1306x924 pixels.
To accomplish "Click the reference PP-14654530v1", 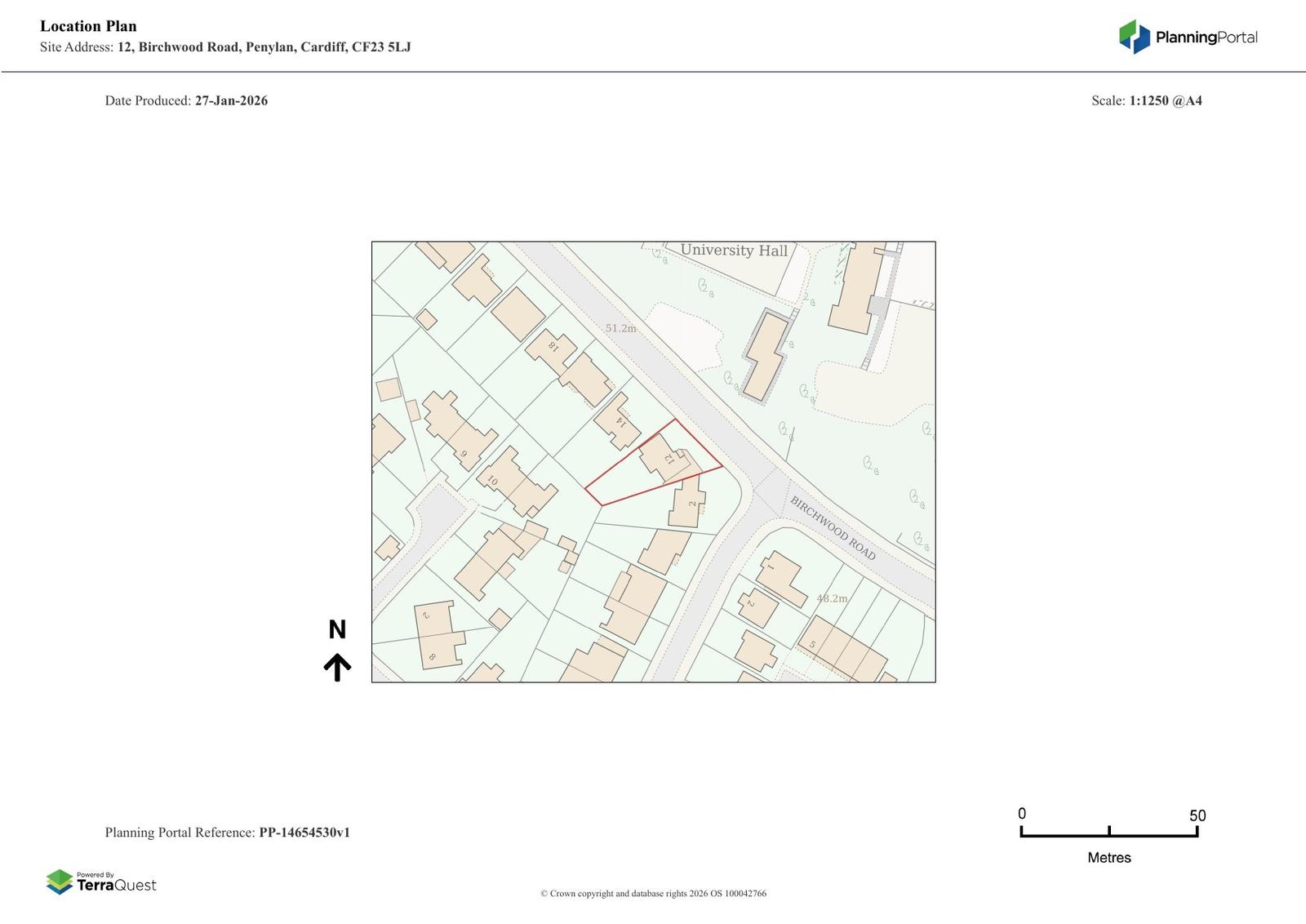I will pos(304,833).
